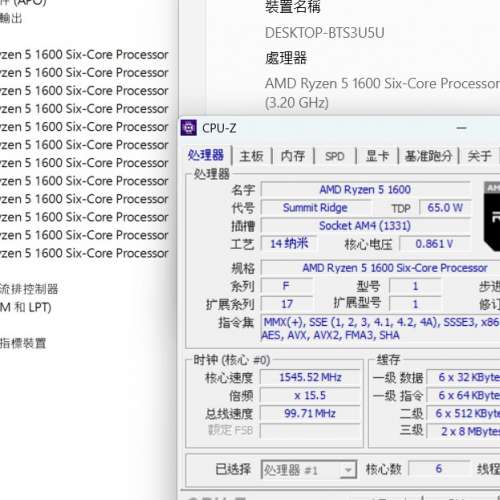Viewport: 500px width, 500px height.
Task: Minimize the CPU-Z window
Action: [x=461, y=128]
